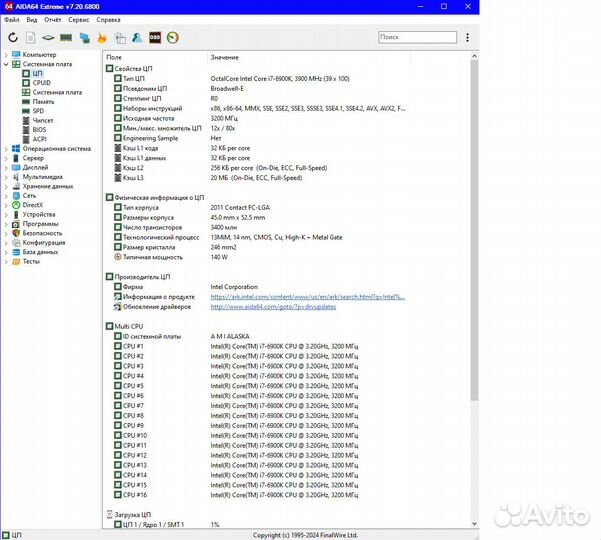Screen dimensions: 601x540
Task: Click the scrollbar down arrow
Action: [474, 524]
